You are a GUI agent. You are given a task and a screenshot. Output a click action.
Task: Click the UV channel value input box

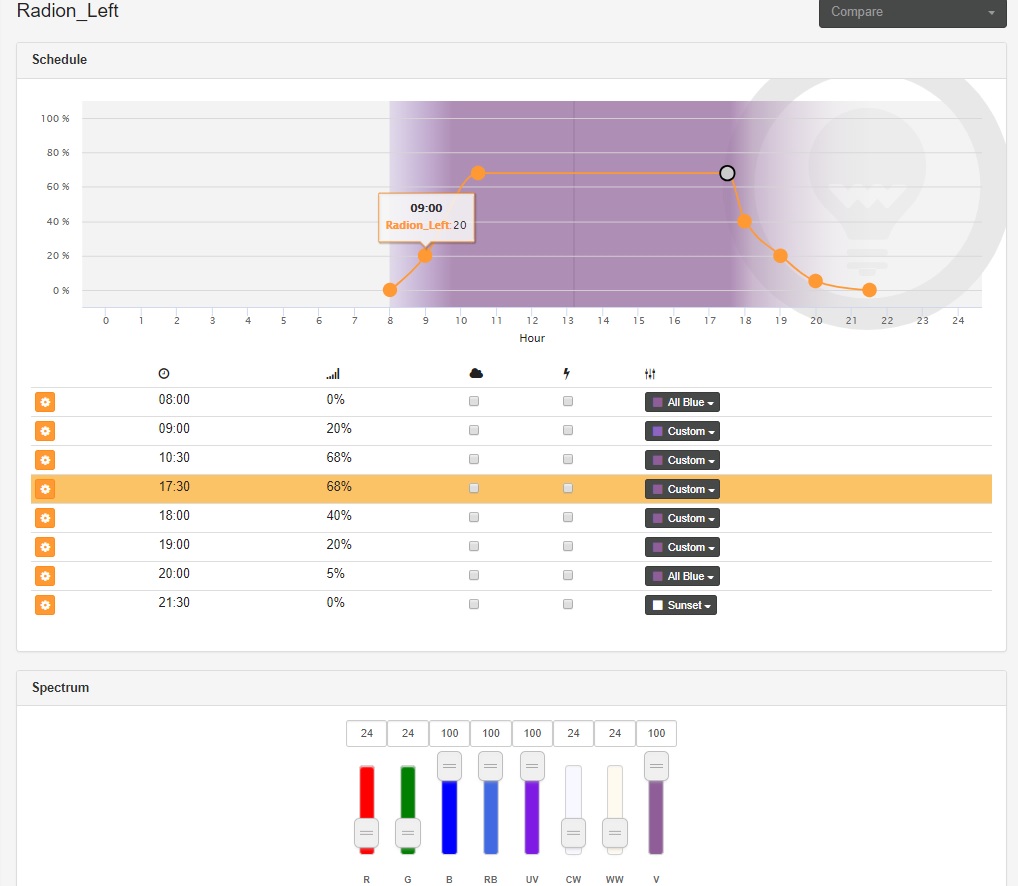532,733
